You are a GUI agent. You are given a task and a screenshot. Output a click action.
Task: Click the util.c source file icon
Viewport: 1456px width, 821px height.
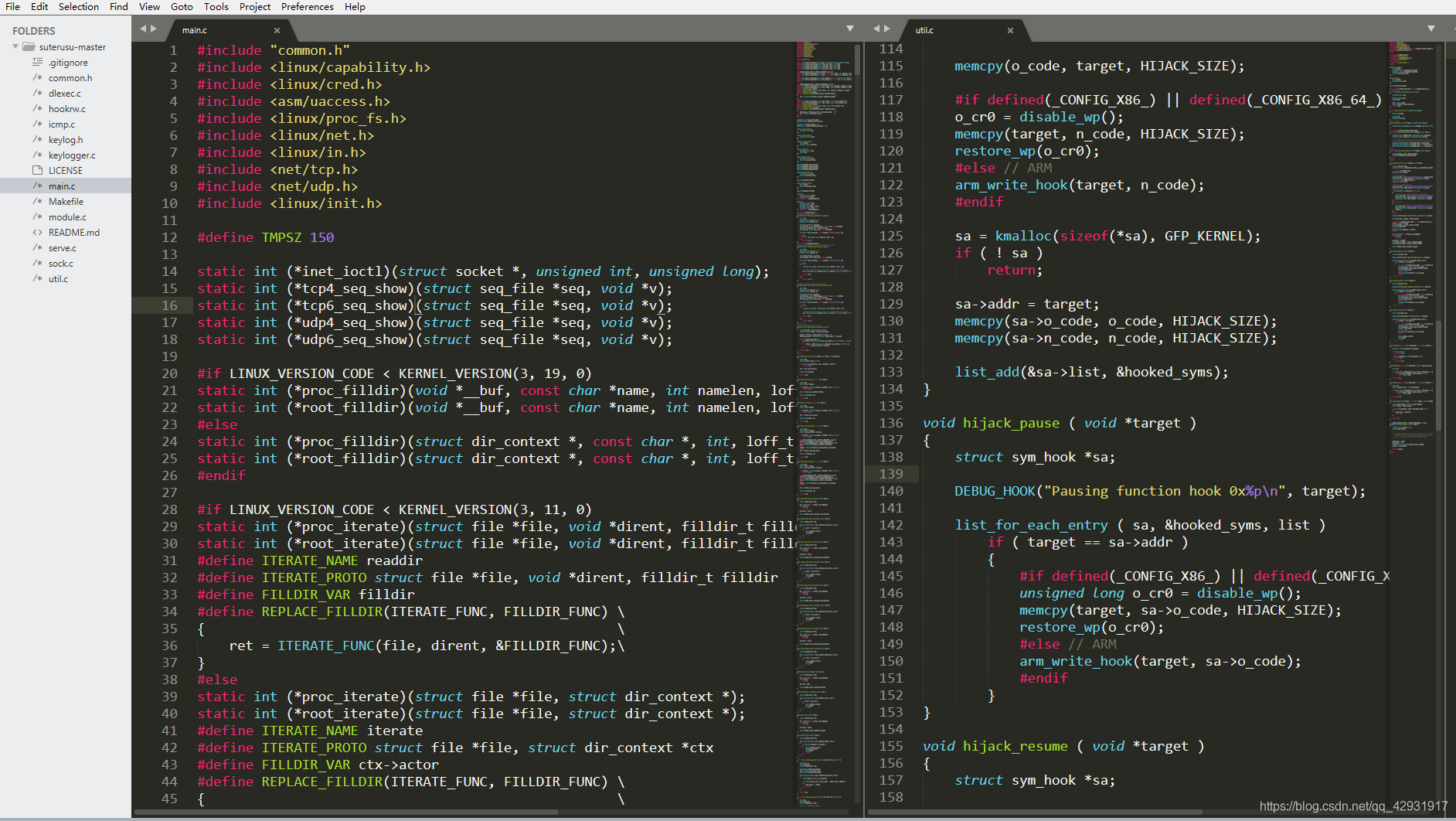pyautogui.click(x=37, y=278)
